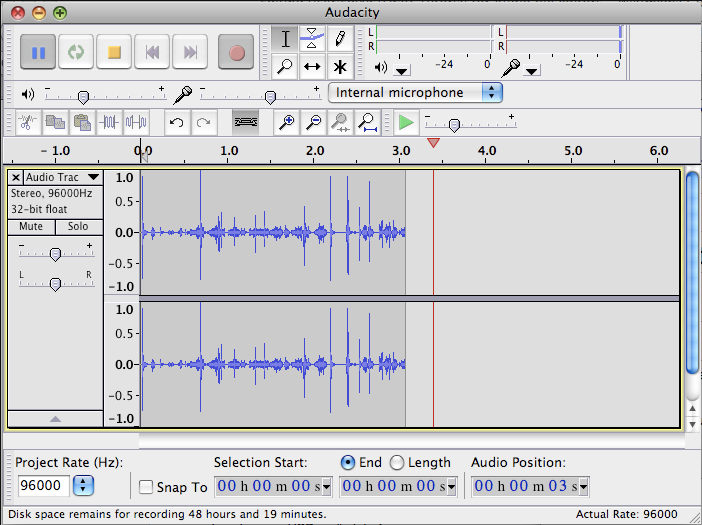The height and width of the screenshot is (525, 702).
Task: Mute the Audio Track
Action: coord(31,226)
